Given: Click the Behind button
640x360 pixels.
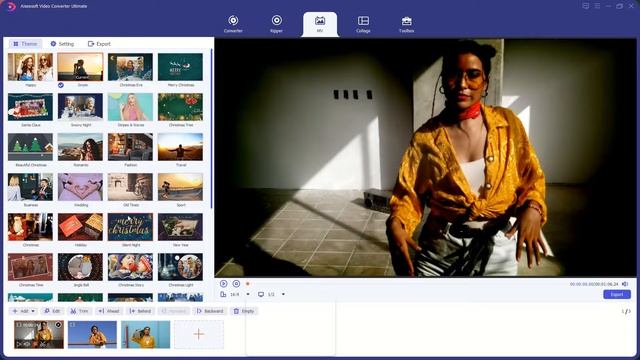Looking at the screenshot, I should 140,311.
